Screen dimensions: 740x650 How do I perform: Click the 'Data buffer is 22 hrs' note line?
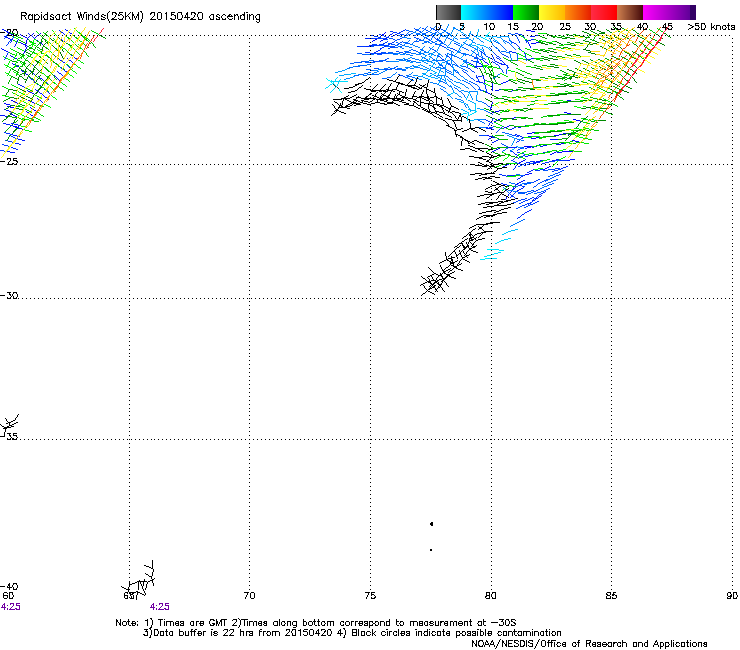(352, 633)
